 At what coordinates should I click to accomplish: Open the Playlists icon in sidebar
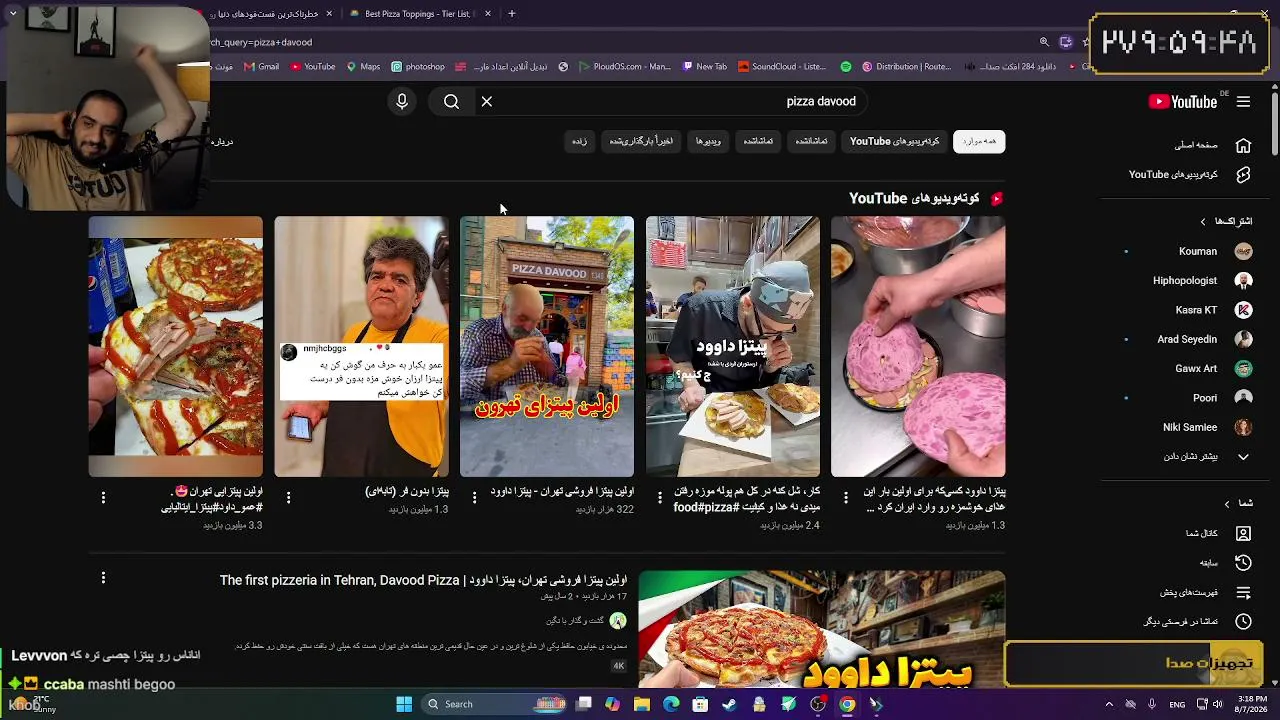coord(1243,592)
